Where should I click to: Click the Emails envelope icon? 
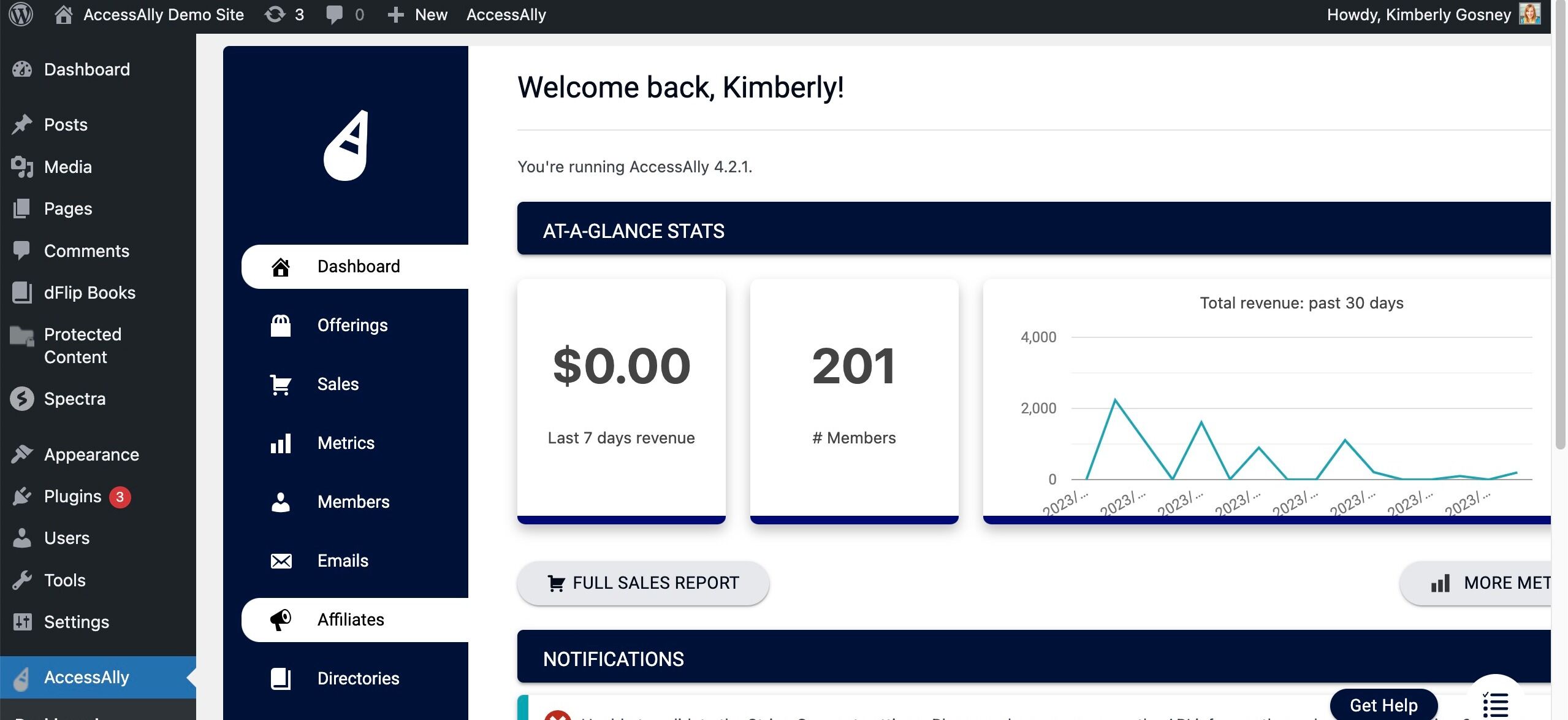[x=281, y=561]
